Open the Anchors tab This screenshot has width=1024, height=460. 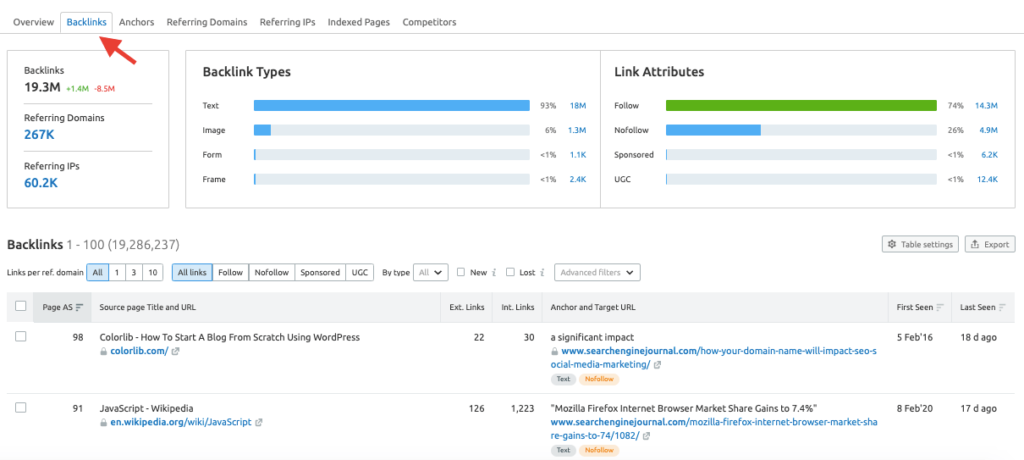136,22
